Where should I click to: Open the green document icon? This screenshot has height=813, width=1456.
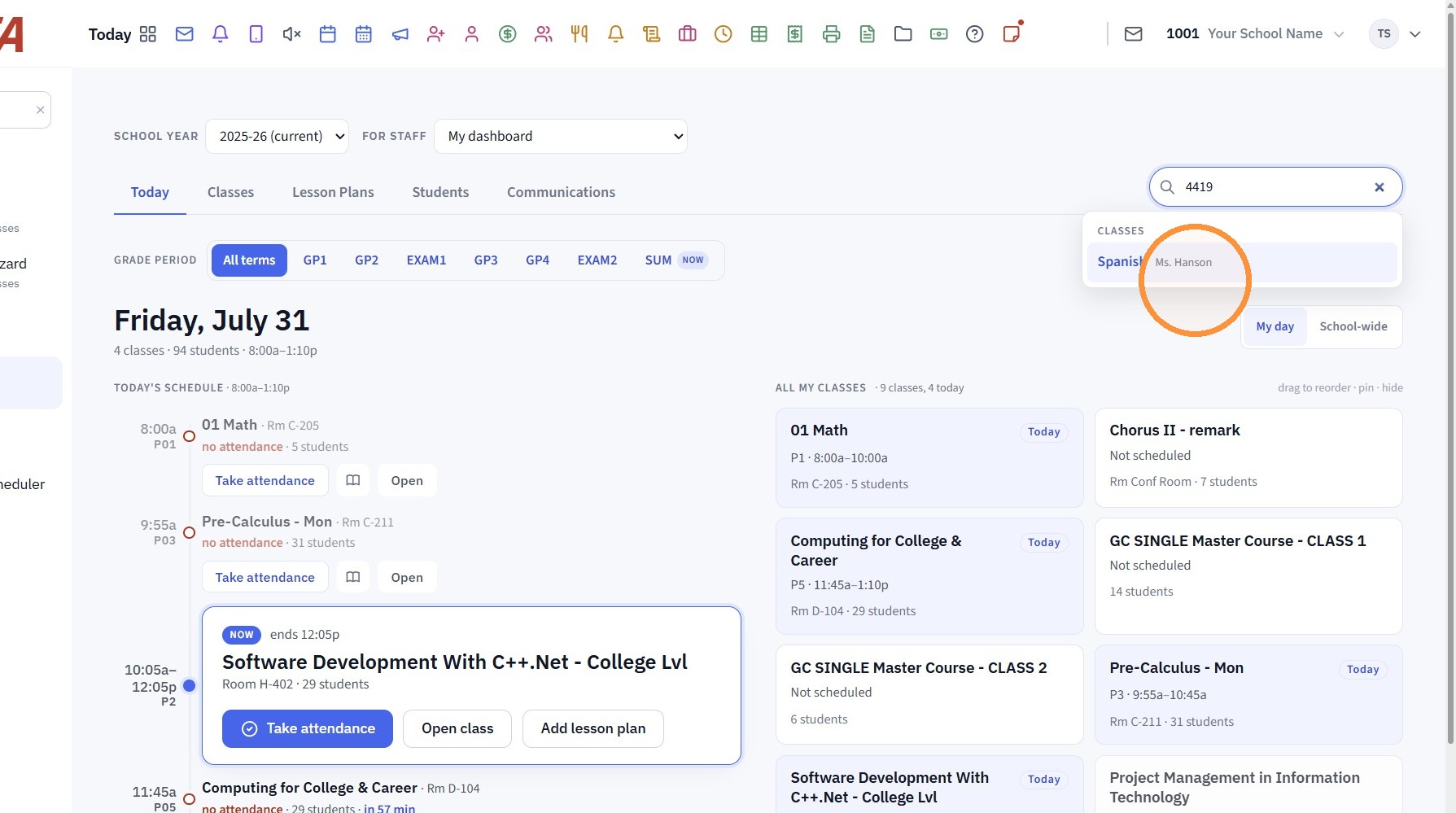point(868,34)
